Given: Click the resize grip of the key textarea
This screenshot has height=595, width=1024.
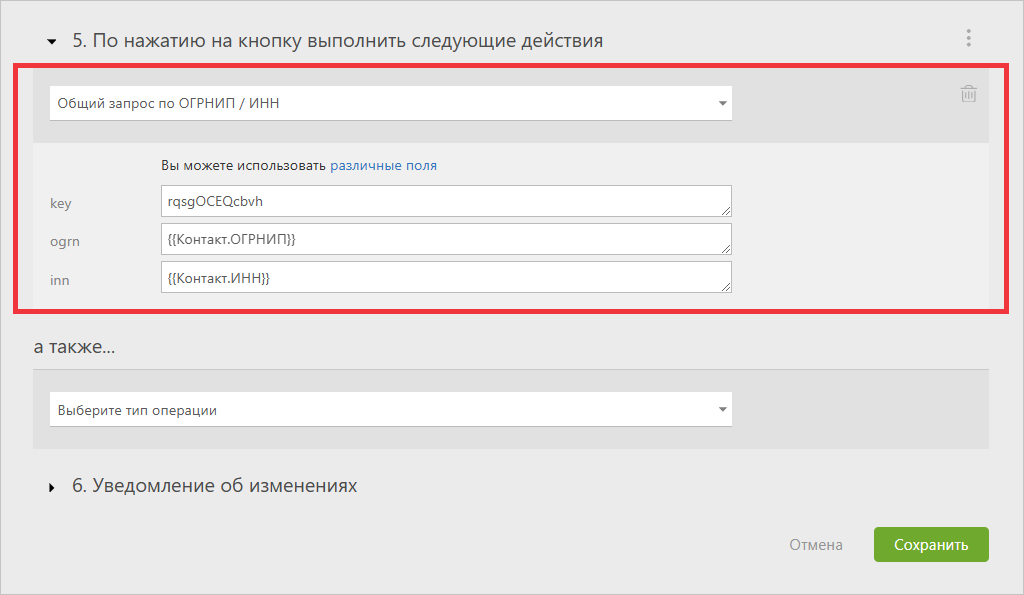Looking at the screenshot, I should (x=726, y=211).
